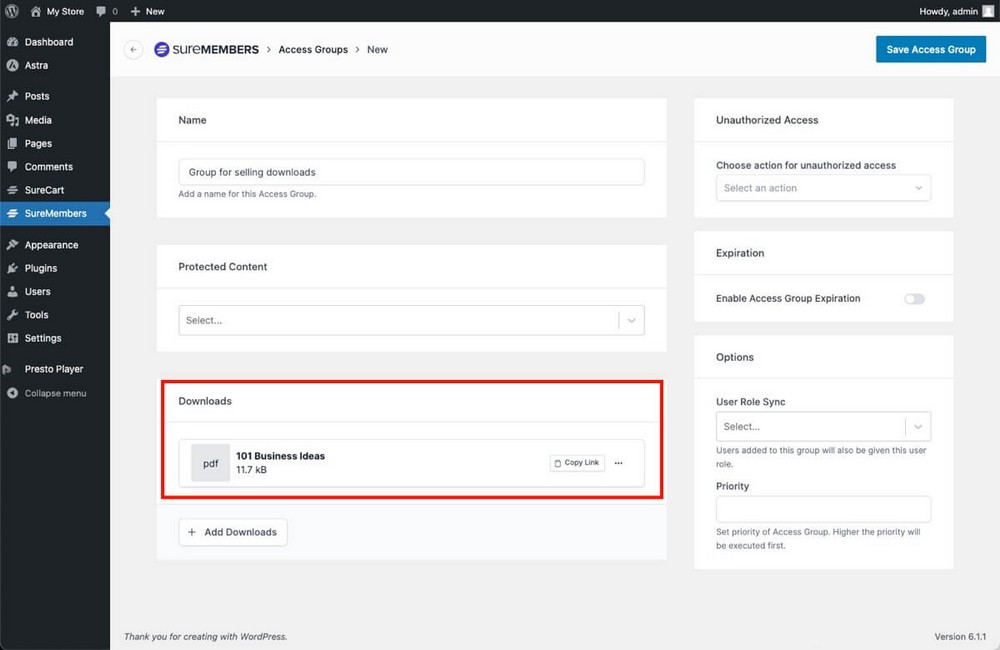
Task: Click the pdf file thumbnail
Action: pos(210,463)
